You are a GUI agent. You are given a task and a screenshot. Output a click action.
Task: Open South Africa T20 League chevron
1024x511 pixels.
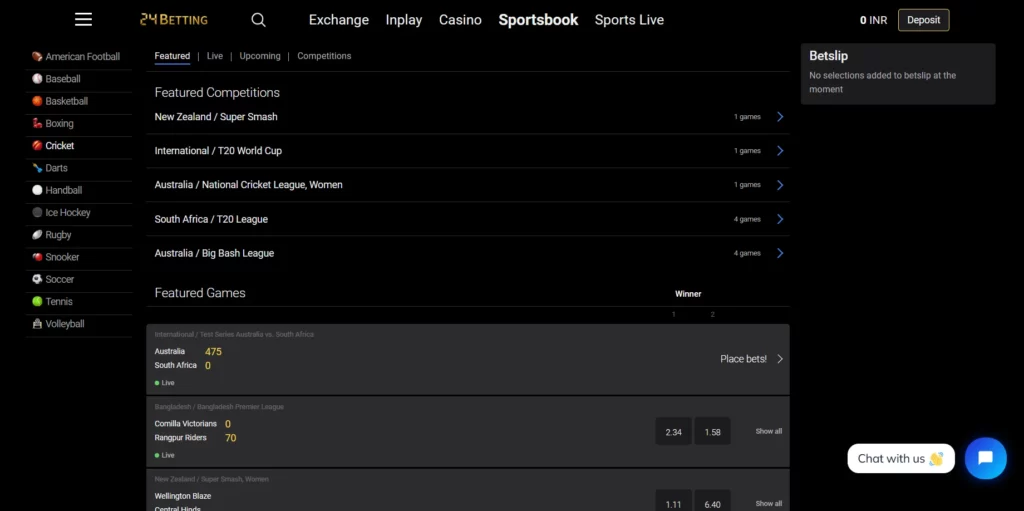780,219
